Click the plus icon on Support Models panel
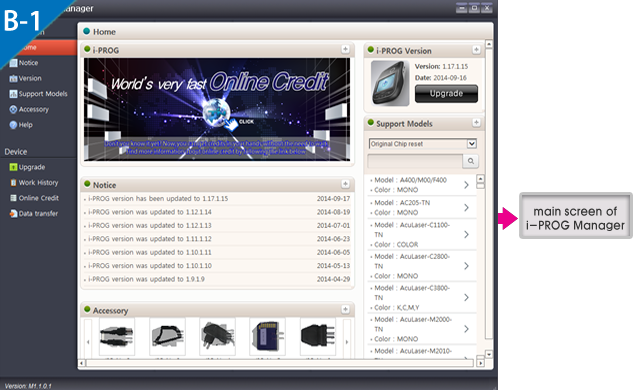 (476, 122)
